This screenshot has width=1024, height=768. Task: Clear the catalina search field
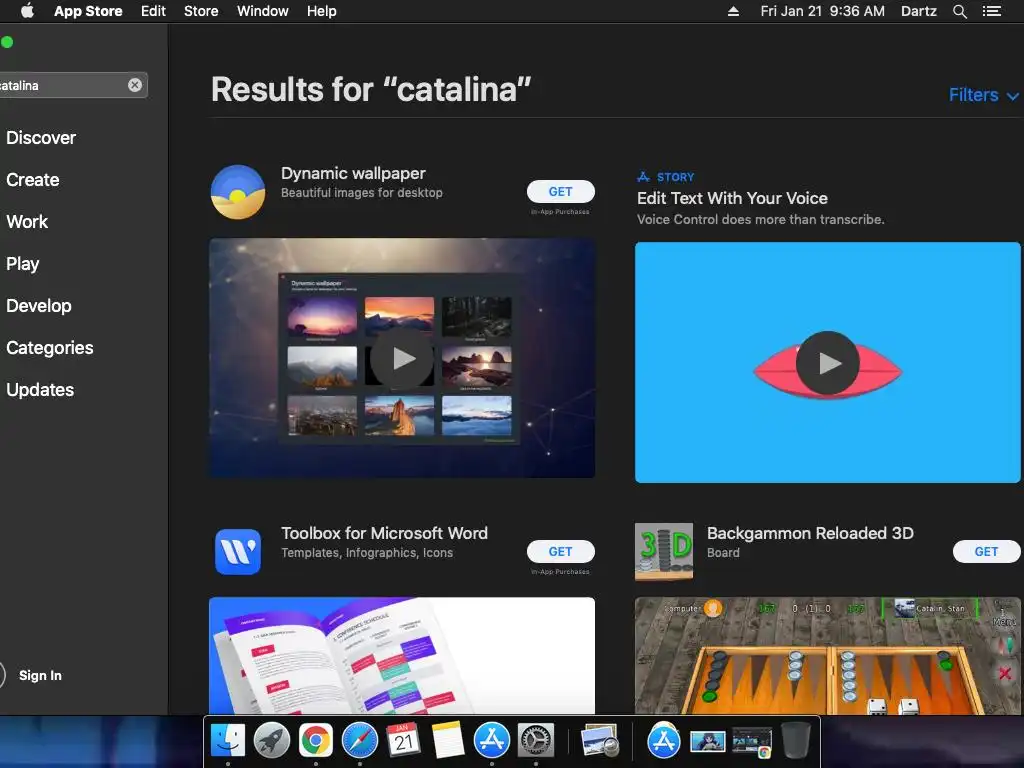click(135, 85)
